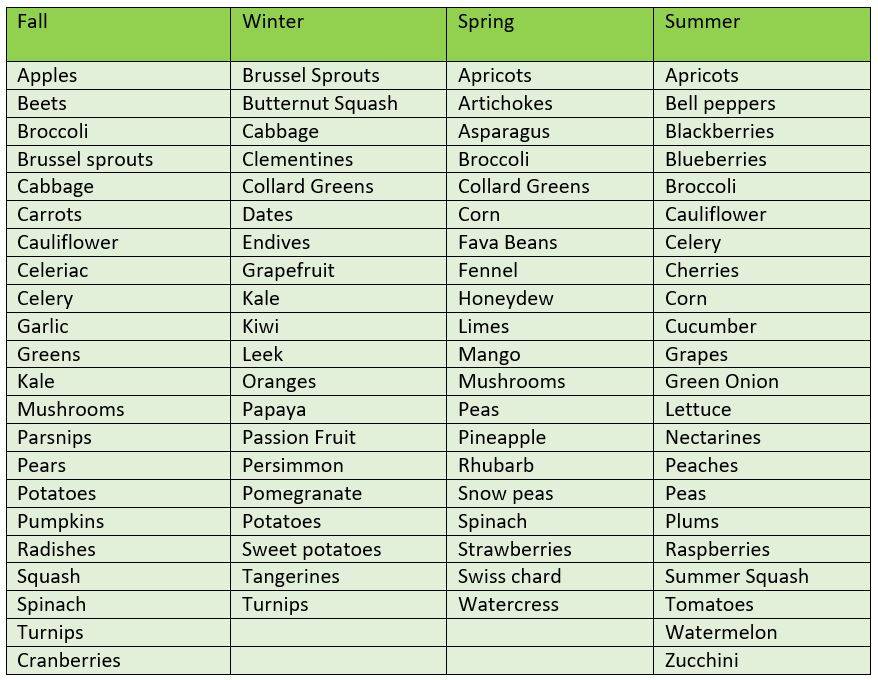Click the Fall column header
Screen dimensions: 878x680
coord(118,35)
